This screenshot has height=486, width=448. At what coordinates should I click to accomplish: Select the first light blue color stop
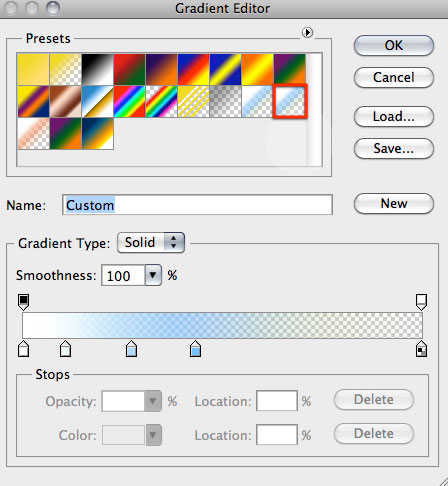(x=132, y=349)
